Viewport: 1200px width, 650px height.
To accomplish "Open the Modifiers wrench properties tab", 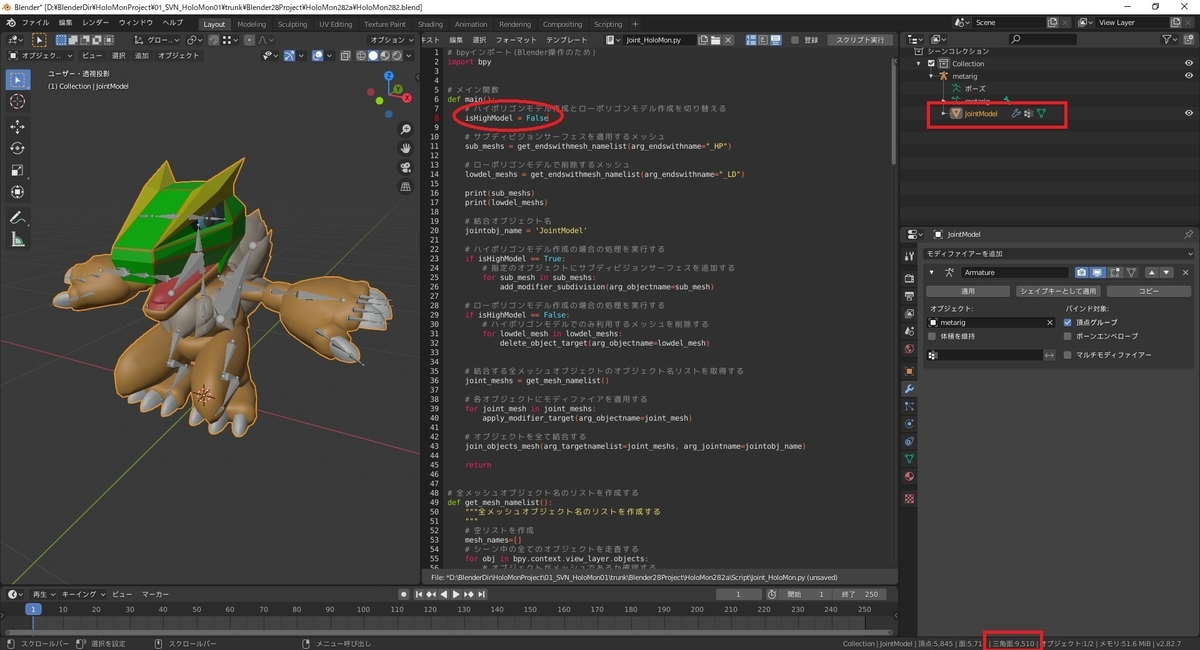I will point(909,388).
